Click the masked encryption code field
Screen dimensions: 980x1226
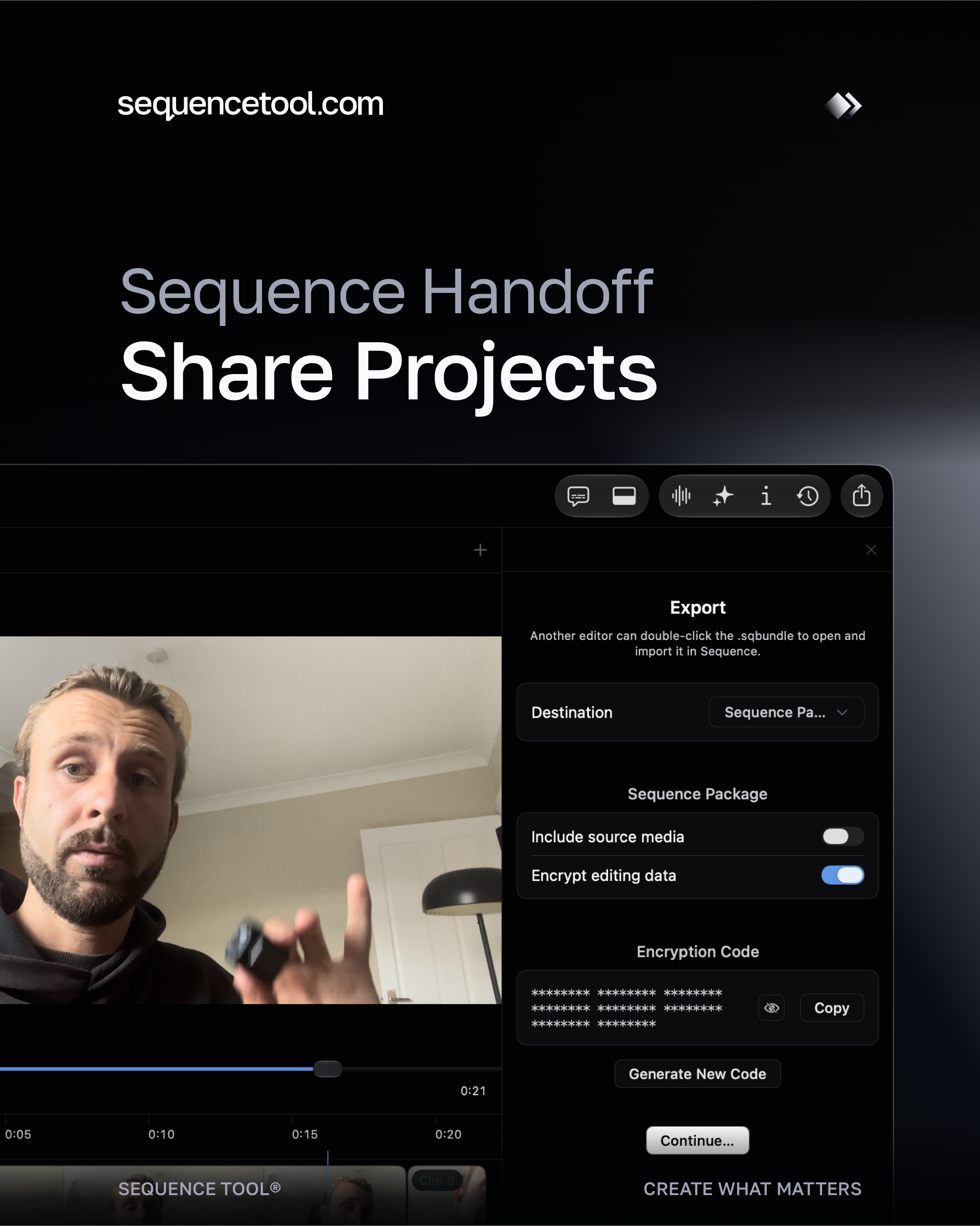[x=627, y=1008]
